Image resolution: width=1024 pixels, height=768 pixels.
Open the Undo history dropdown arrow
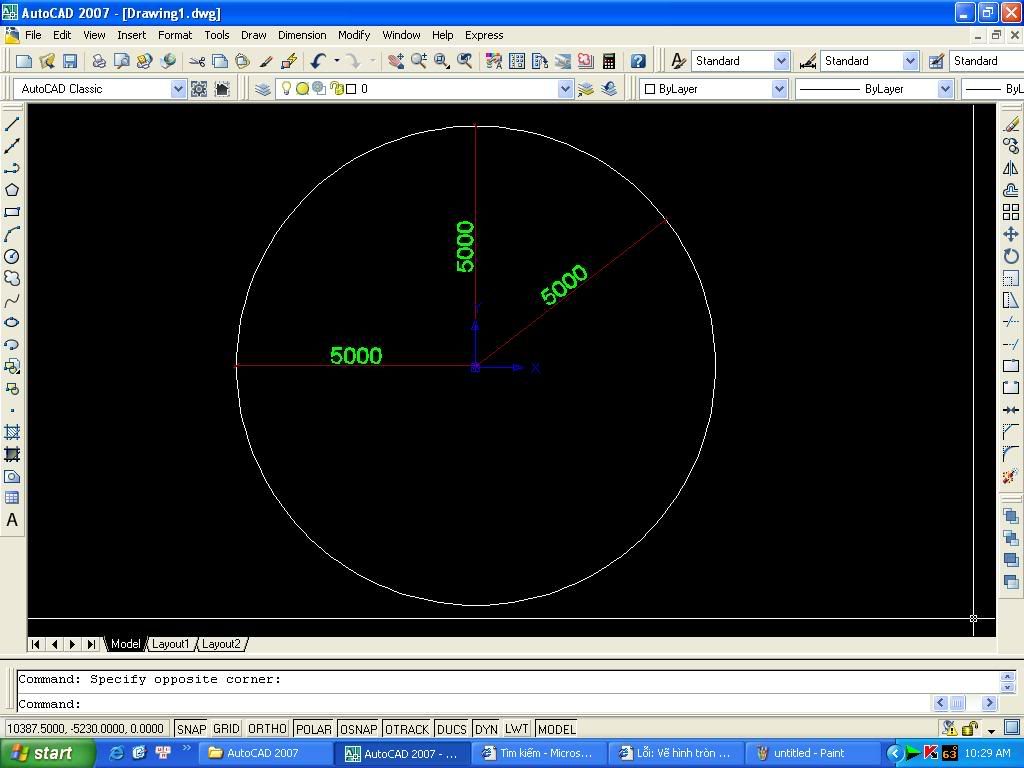[337, 61]
